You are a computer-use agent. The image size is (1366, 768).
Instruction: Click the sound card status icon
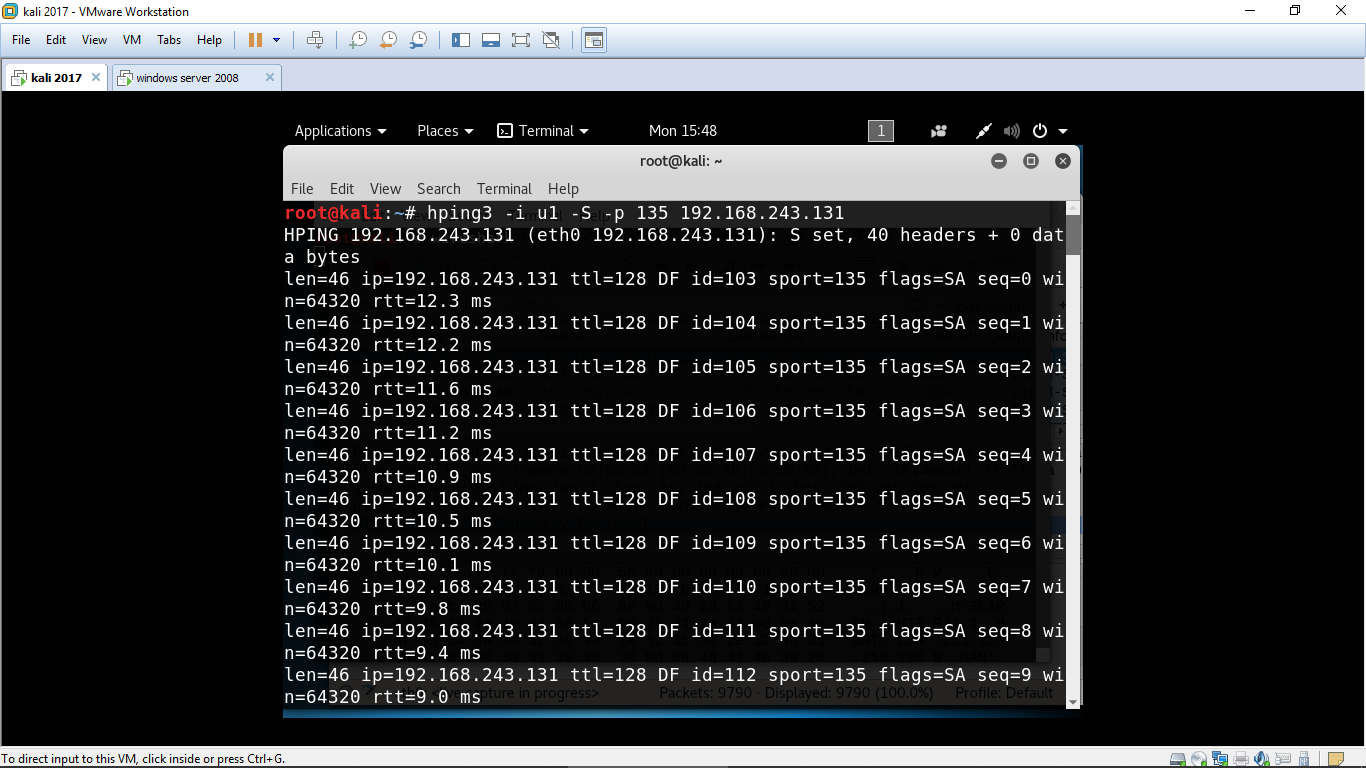point(1262,759)
